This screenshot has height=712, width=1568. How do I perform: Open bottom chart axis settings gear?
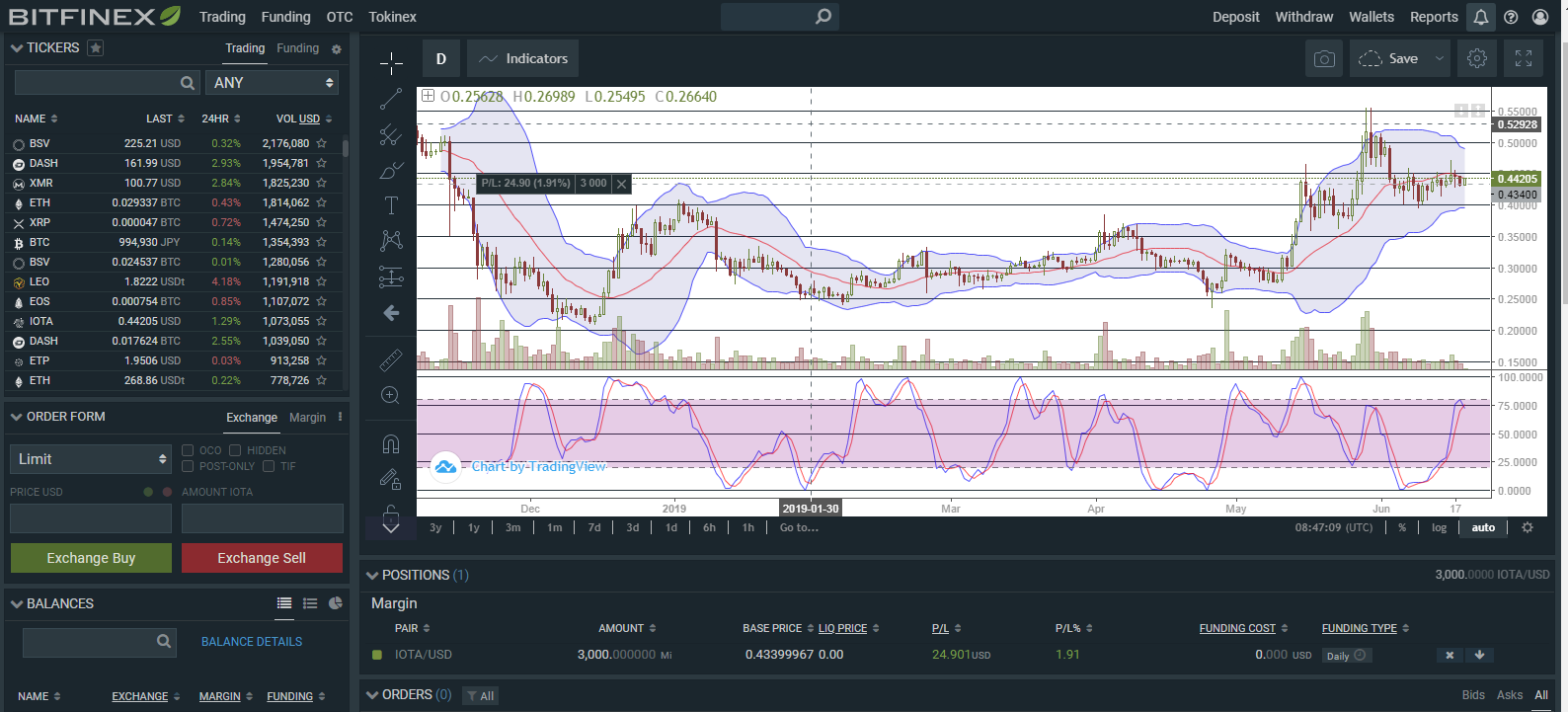[1528, 527]
